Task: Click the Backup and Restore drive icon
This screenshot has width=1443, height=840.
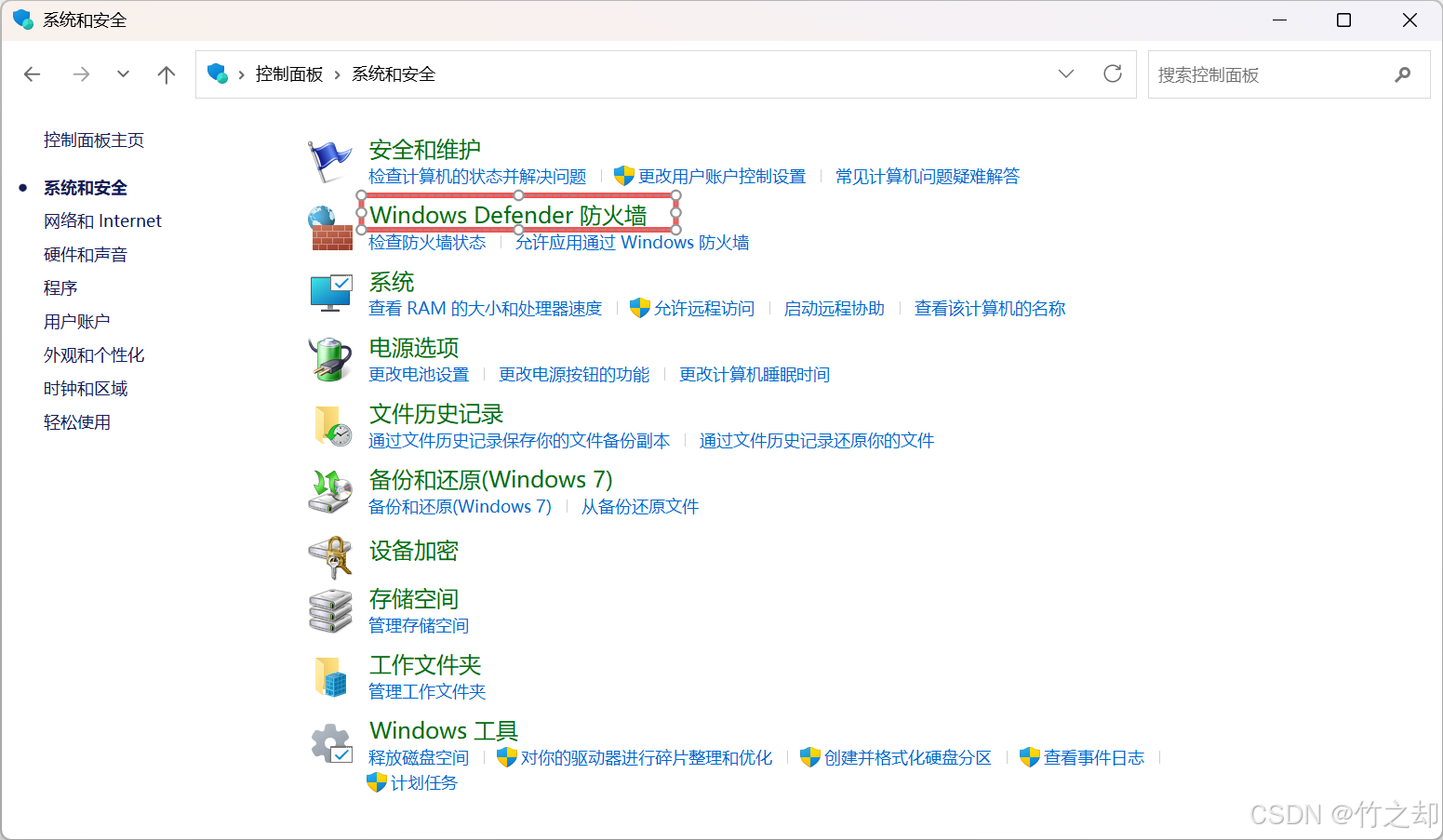Action: (x=330, y=491)
